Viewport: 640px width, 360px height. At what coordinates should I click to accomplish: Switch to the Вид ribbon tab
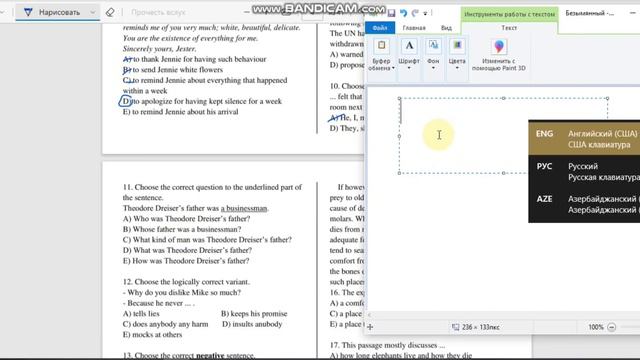446,28
